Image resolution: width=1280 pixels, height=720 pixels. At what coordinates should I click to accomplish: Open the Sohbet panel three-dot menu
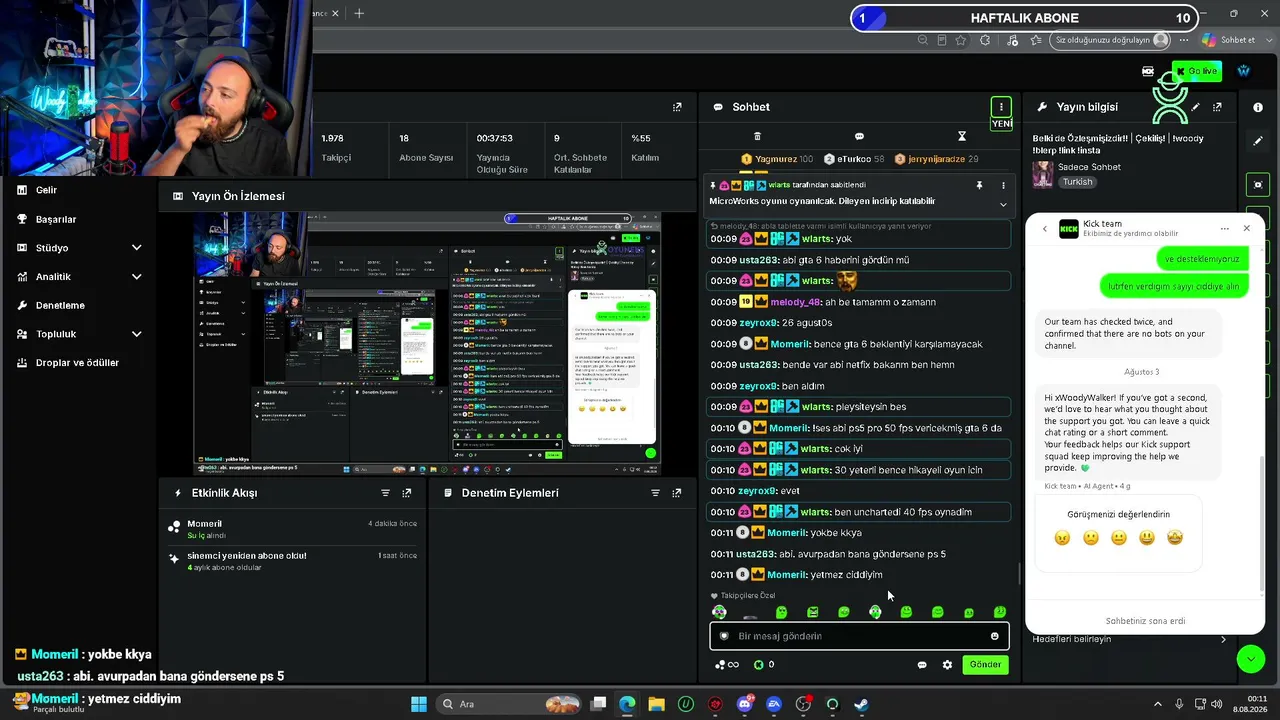point(1001,107)
